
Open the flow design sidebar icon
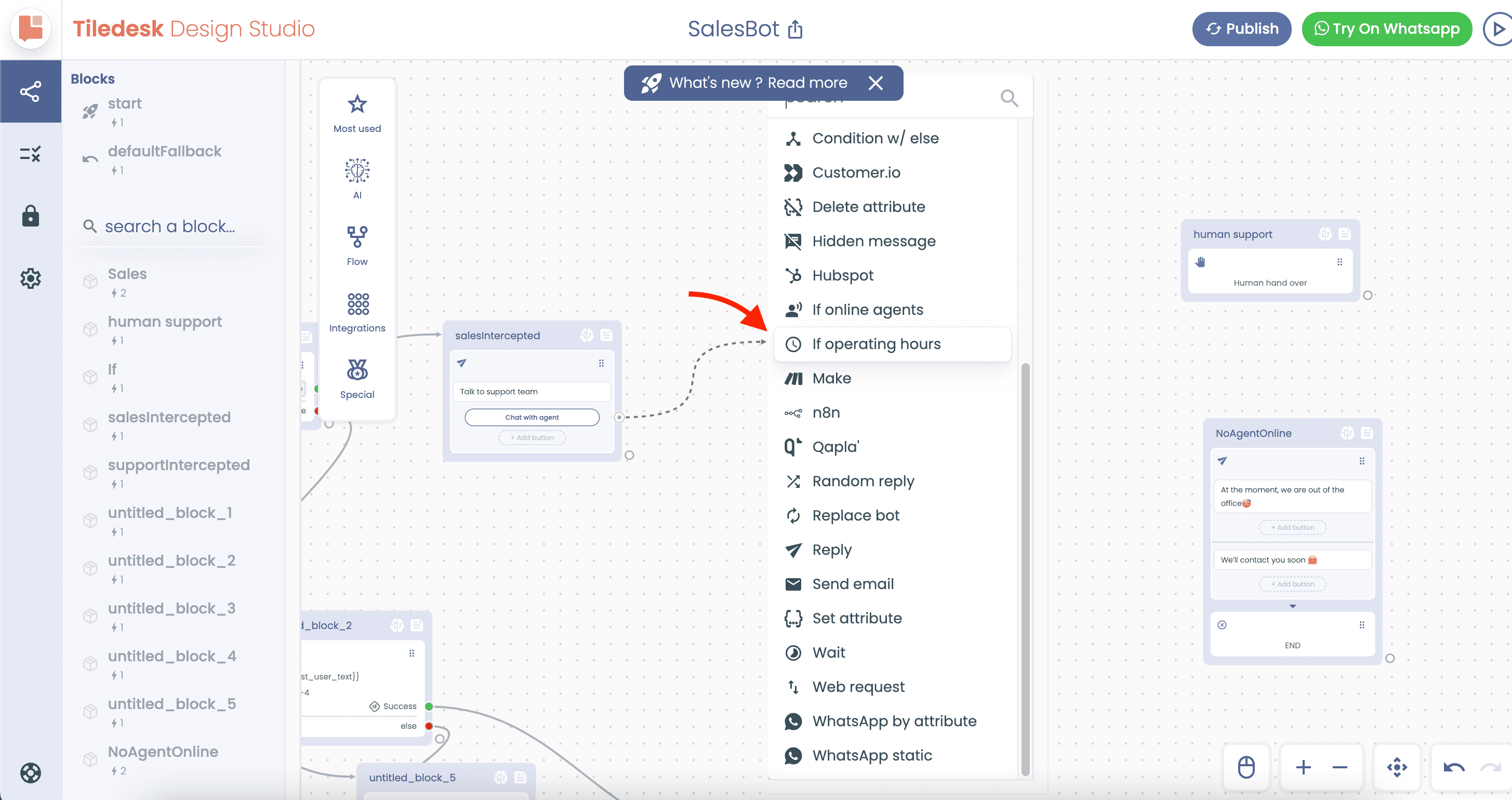coord(31,91)
